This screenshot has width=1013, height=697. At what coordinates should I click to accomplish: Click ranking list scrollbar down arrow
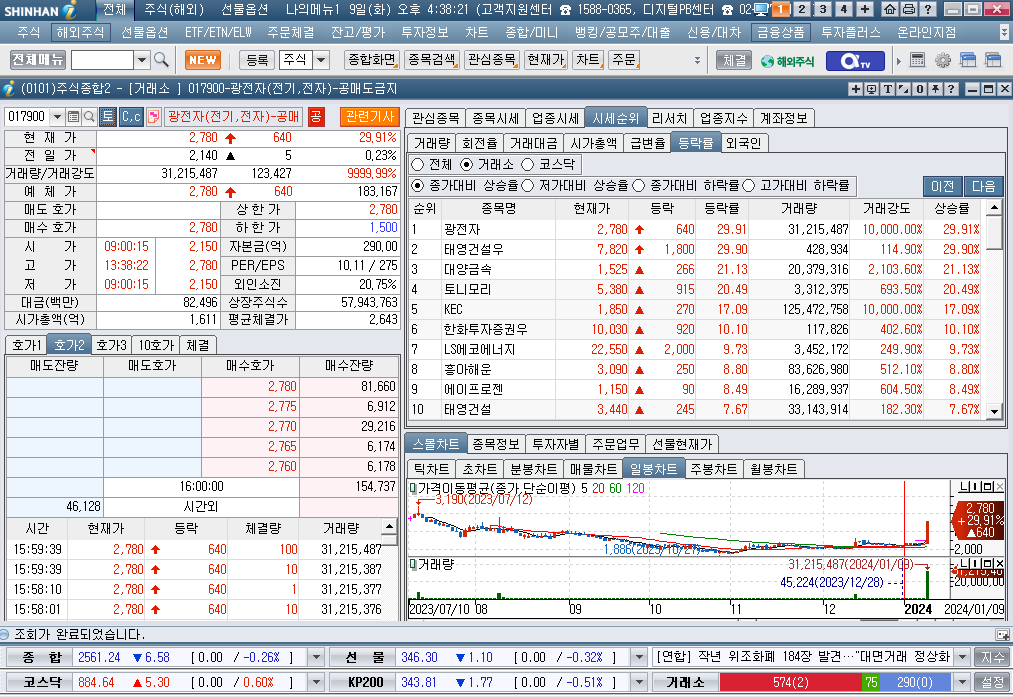point(994,411)
